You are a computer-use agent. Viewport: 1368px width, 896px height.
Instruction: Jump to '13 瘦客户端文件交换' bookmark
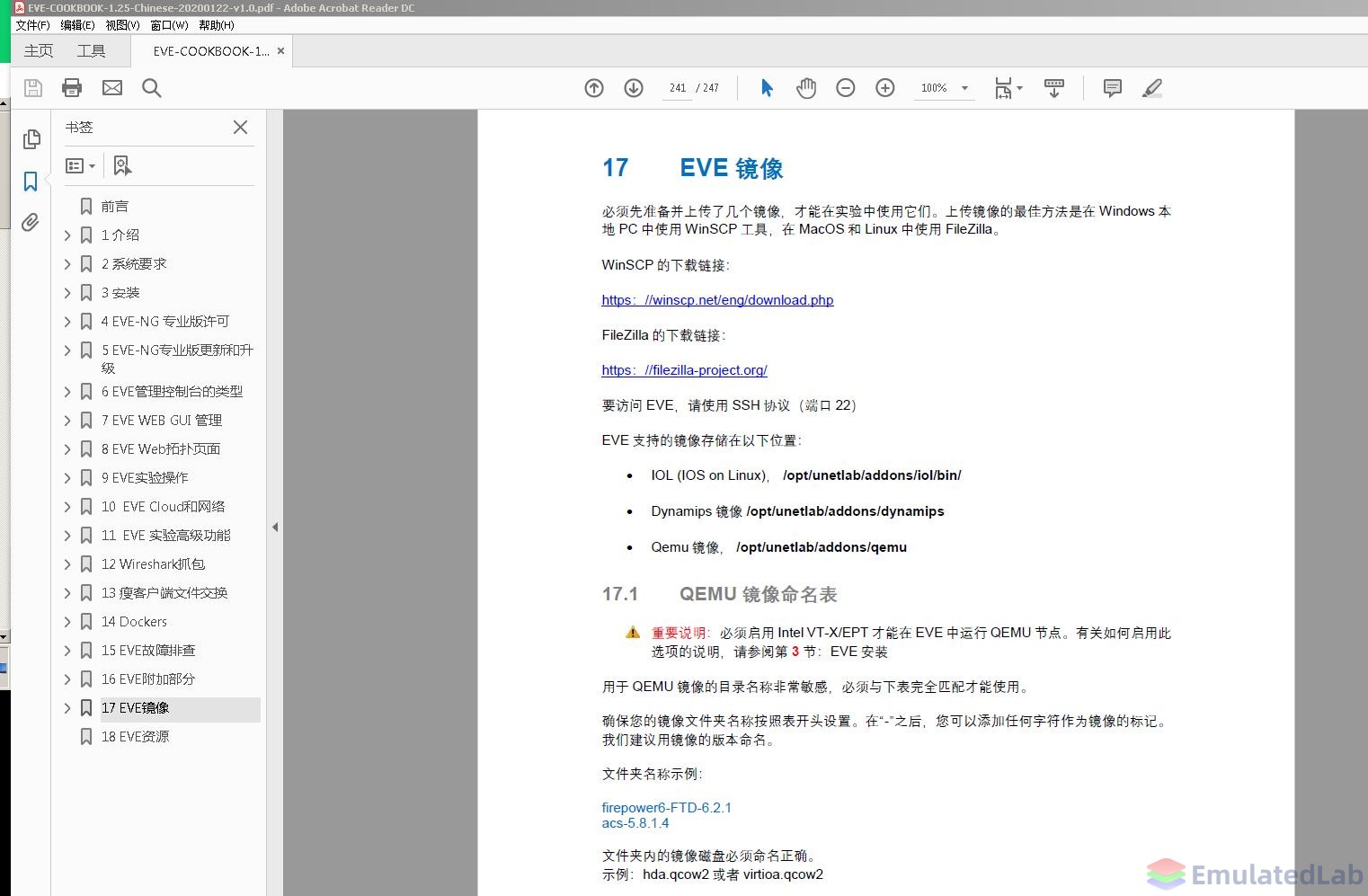pyautogui.click(x=164, y=593)
